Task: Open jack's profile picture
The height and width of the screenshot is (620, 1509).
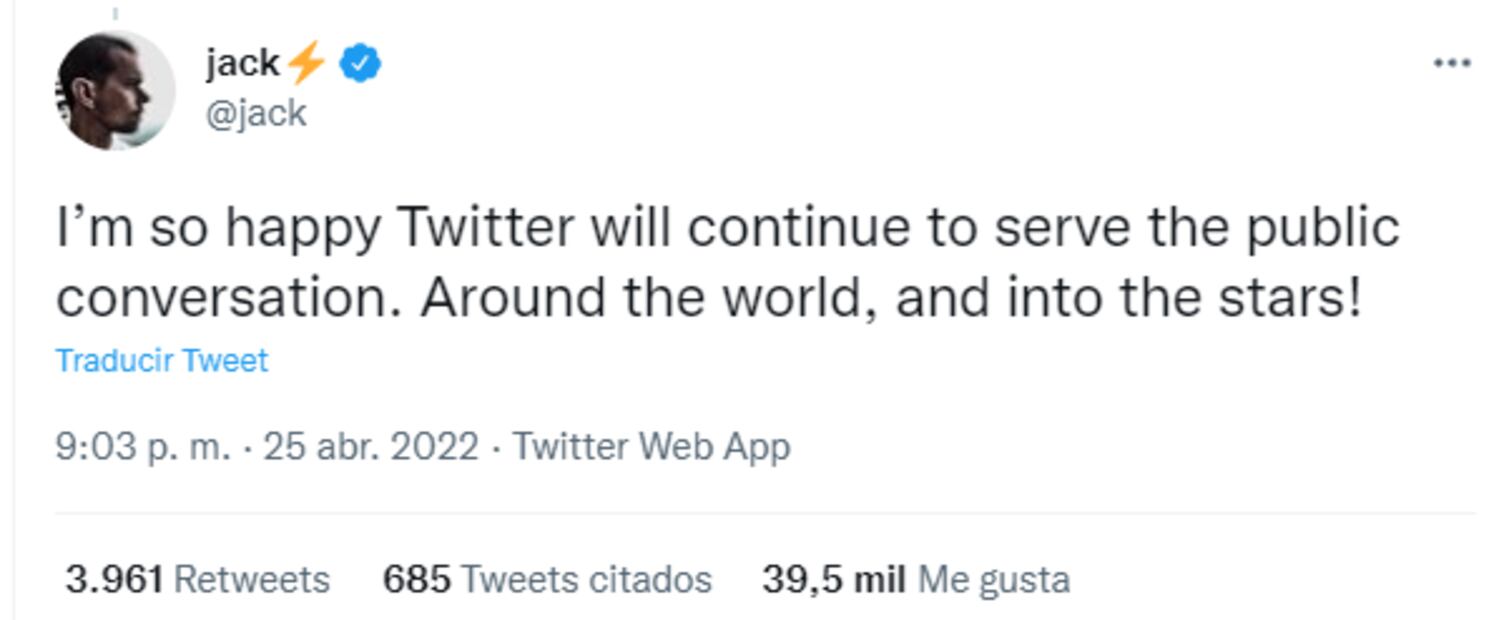Action: pos(115,90)
